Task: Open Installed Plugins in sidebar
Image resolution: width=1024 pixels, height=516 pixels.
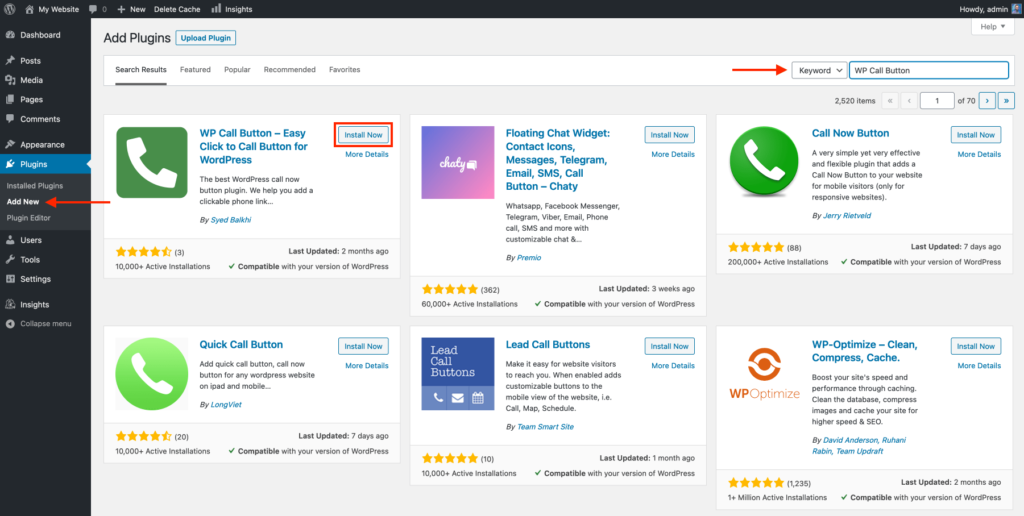Action: pyautogui.click(x=35, y=186)
